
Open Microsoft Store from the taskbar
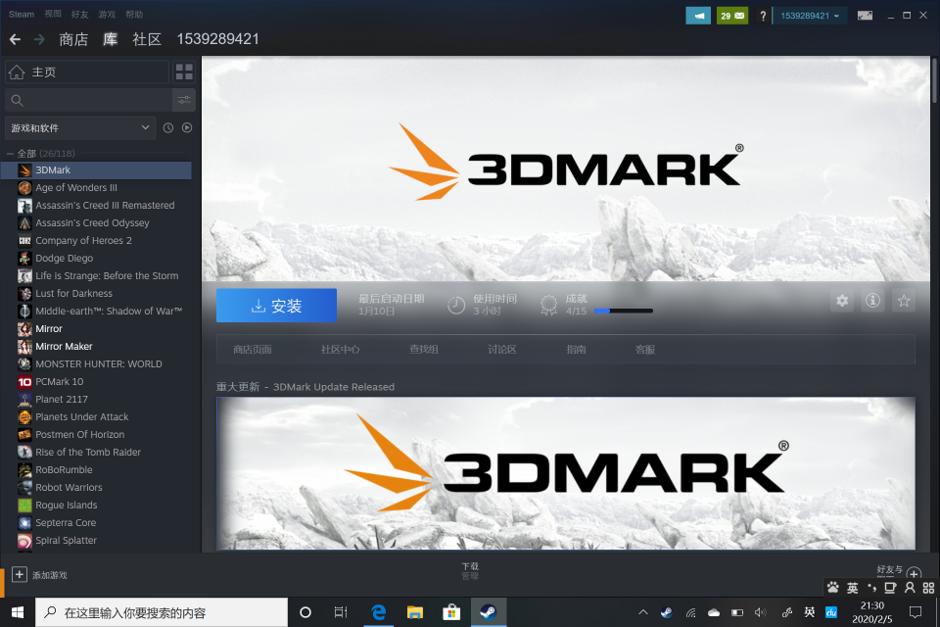click(x=451, y=612)
